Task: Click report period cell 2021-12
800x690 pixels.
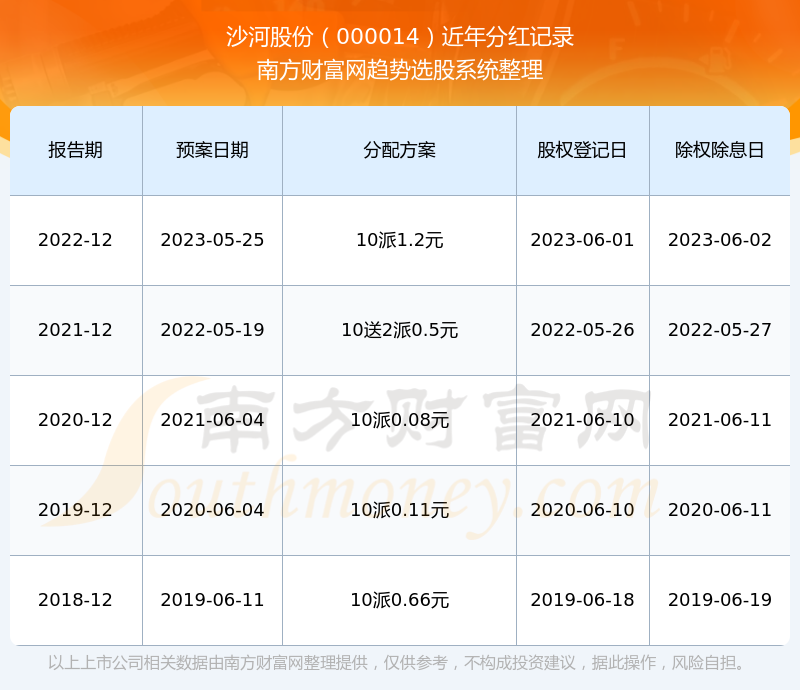Action: click(76, 330)
